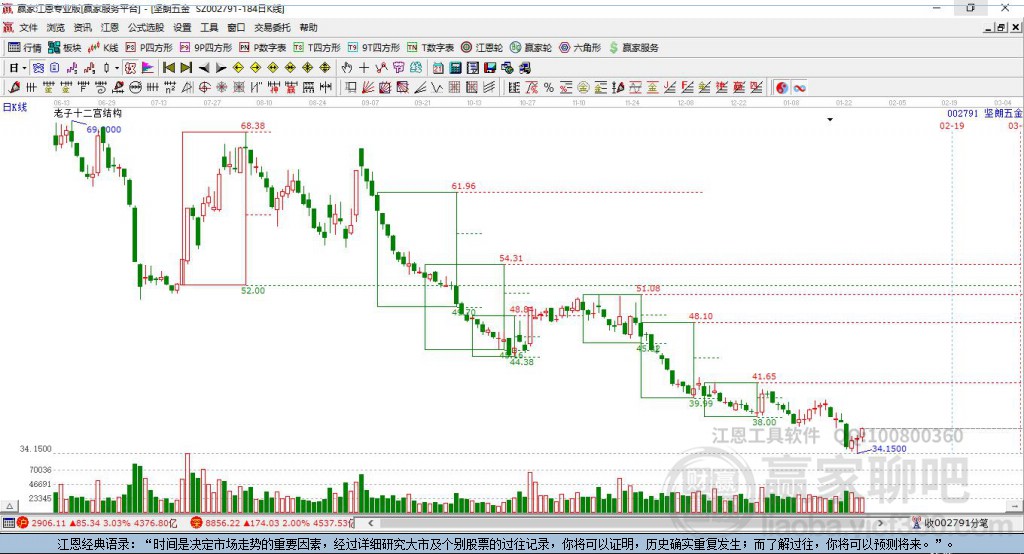Open the 9P四方形 tool
The height and width of the screenshot is (554, 1024).
[x=206, y=48]
